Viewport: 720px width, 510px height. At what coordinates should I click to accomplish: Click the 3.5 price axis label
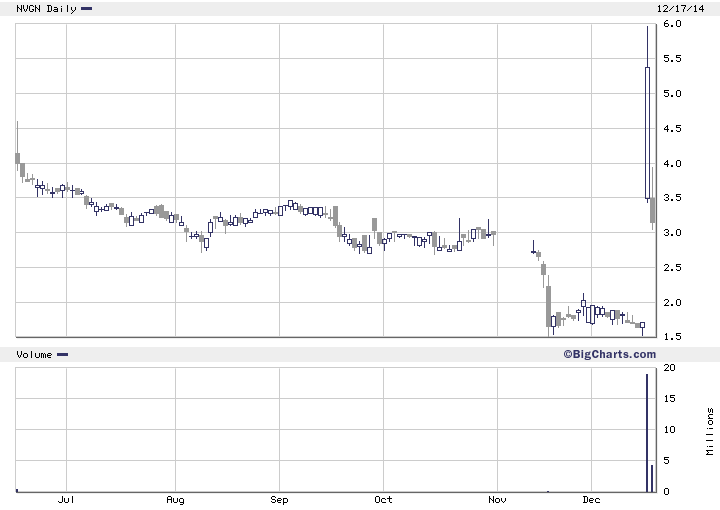[672, 198]
